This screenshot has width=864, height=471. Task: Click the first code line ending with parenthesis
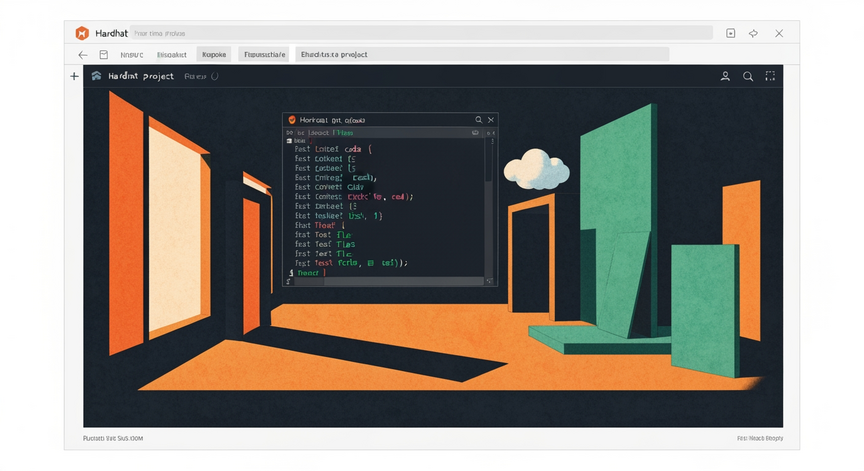(x=333, y=149)
